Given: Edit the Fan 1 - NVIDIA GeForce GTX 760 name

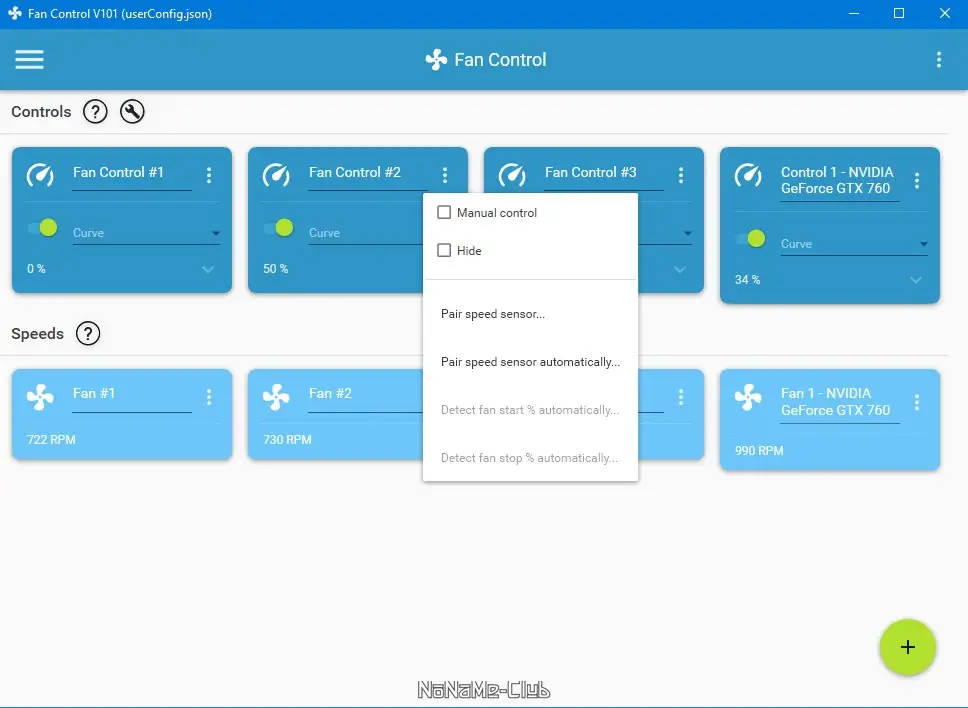Looking at the screenshot, I should [x=840, y=402].
